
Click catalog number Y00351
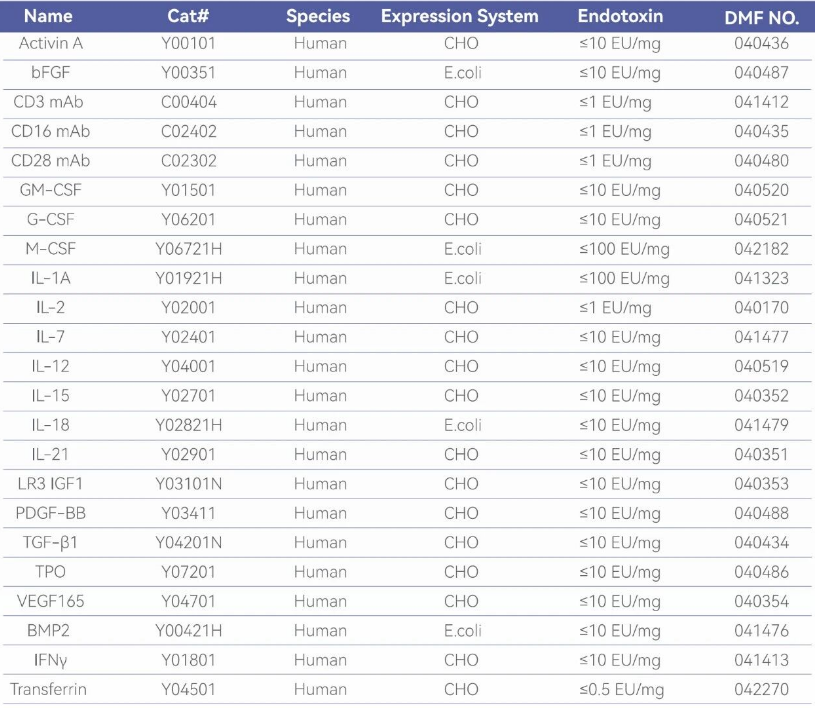[x=188, y=73]
